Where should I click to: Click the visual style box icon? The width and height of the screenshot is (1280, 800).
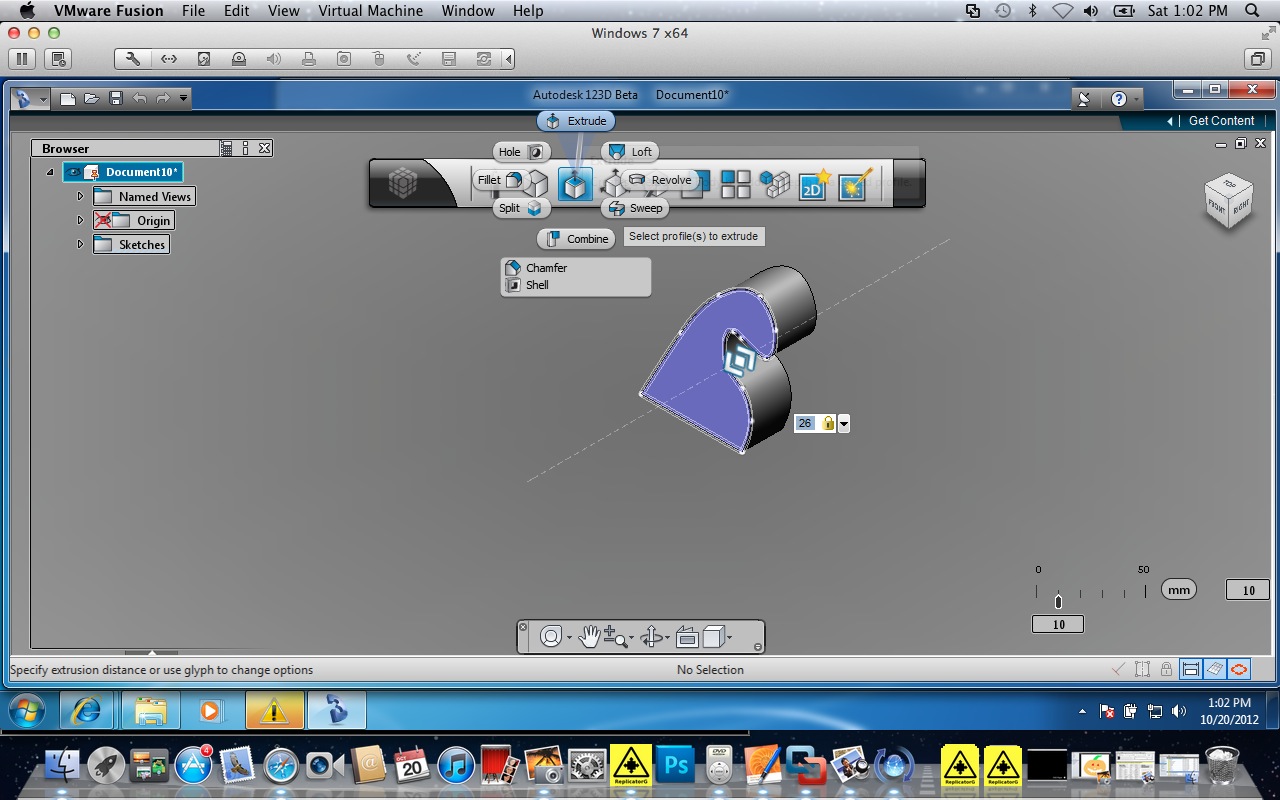point(713,636)
